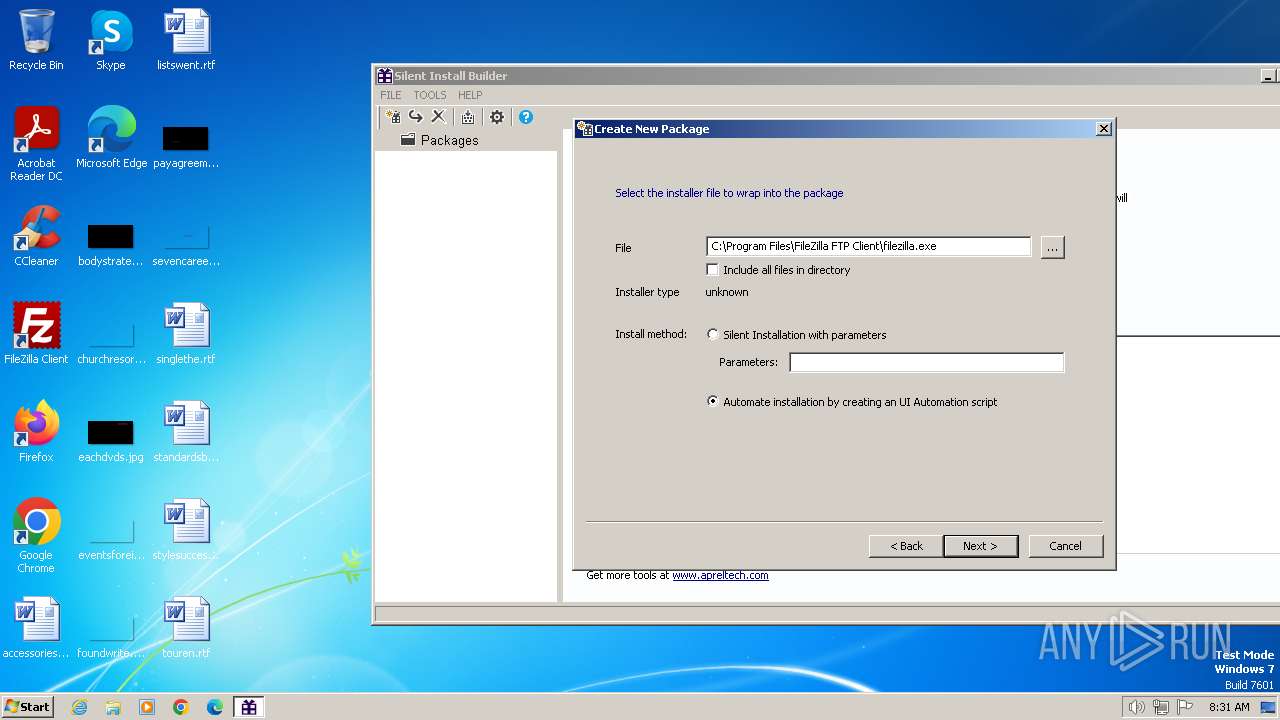The width and height of the screenshot is (1280, 720).
Task: Open Windows Media Player in taskbar
Action: pyautogui.click(x=147, y=707)
